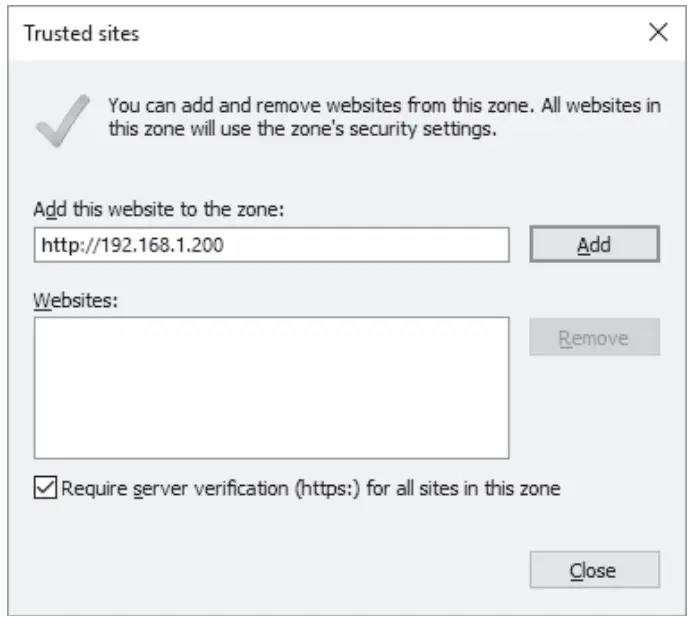Toggle the Require server verification checkbox
Image resolution: width=695 pixels, height=618 pixels.
pyautogui.click(x=45, y=488)
